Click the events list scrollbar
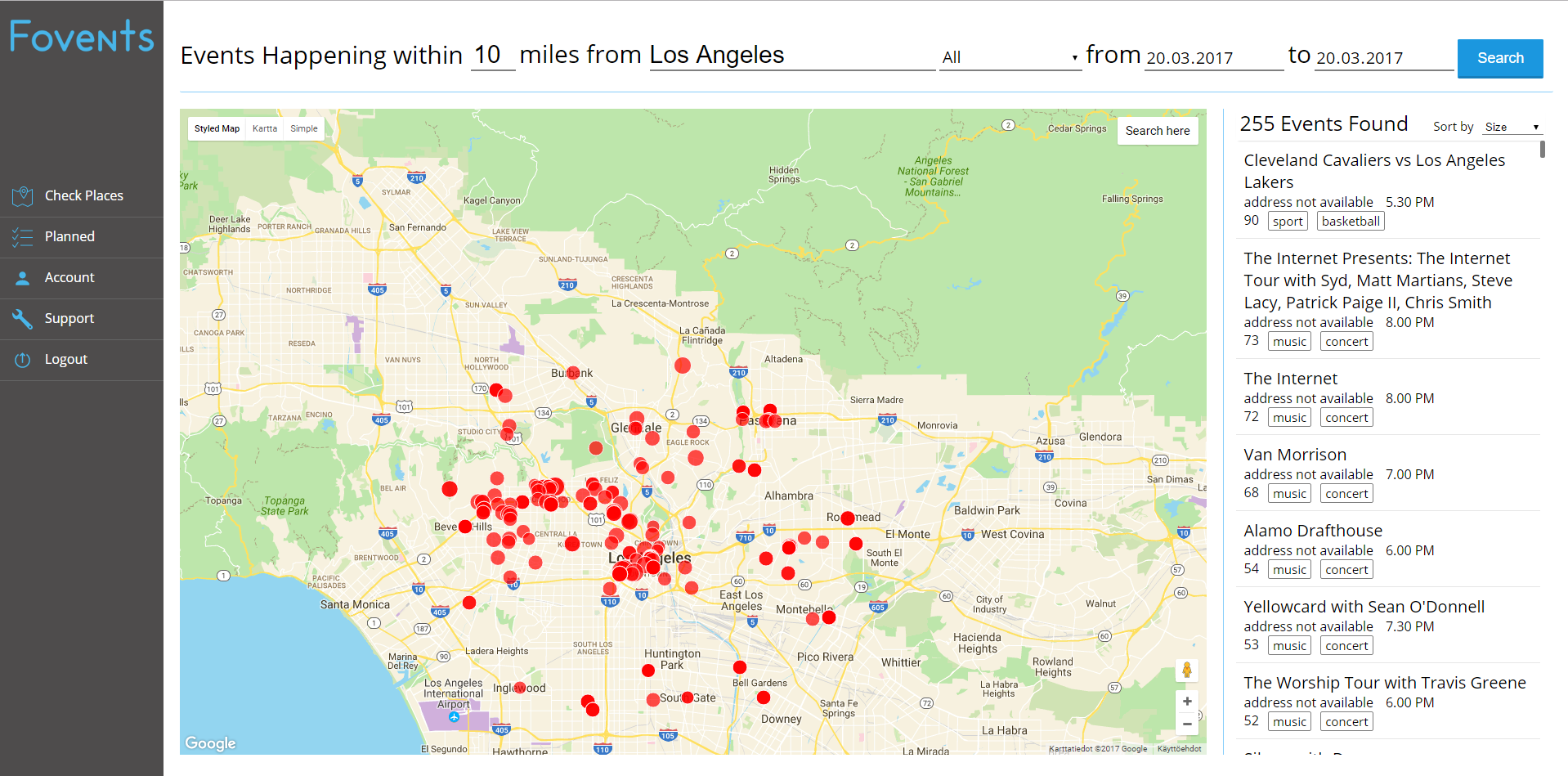1568x776 pixels. click(x=1543, y=150)
